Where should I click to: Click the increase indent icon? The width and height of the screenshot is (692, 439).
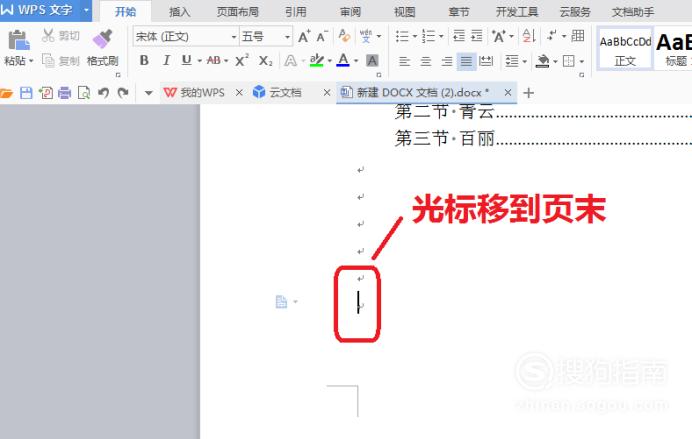tap(477, 36)
